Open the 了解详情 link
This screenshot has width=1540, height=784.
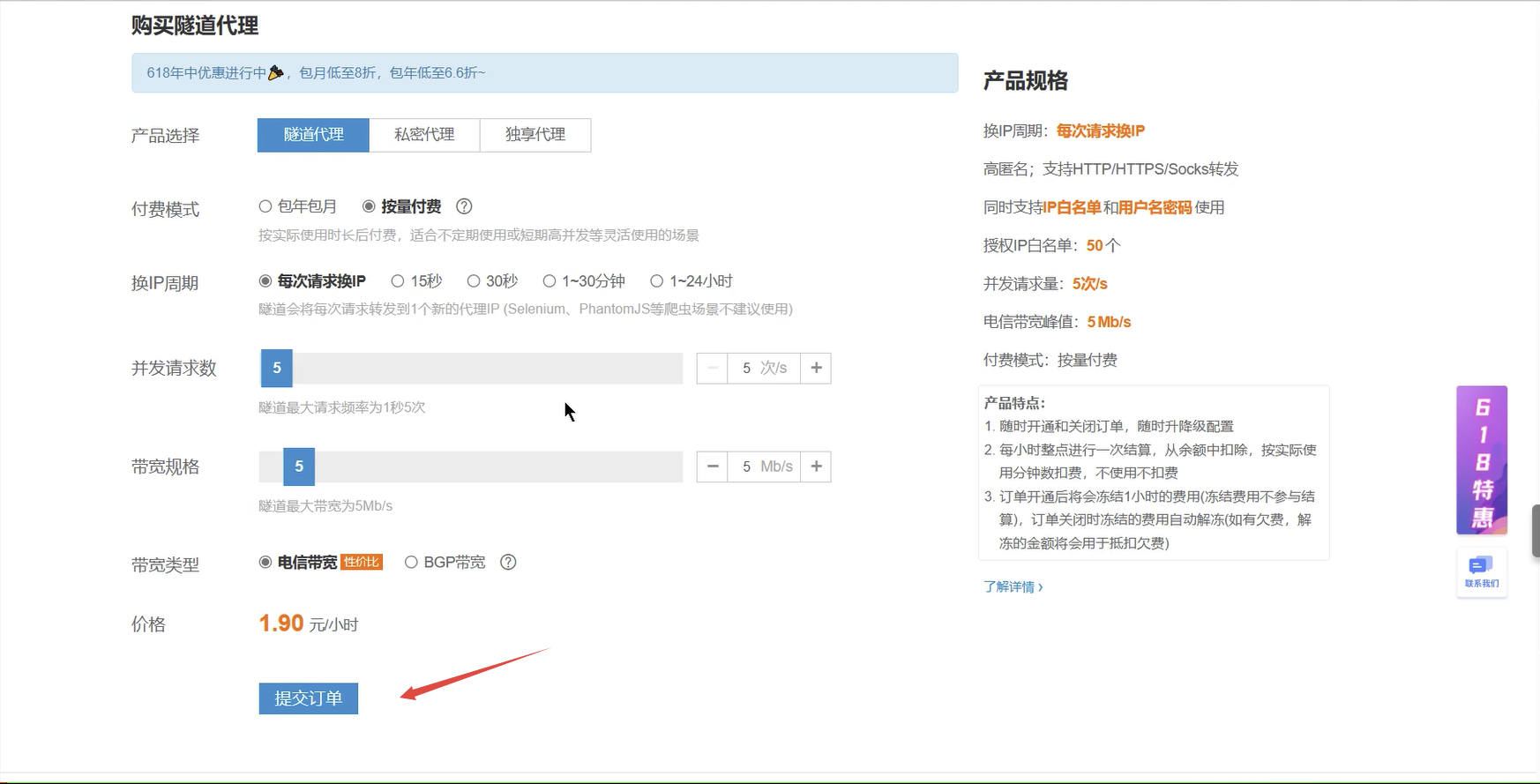pyautogui.click(x=1013, y=587)
